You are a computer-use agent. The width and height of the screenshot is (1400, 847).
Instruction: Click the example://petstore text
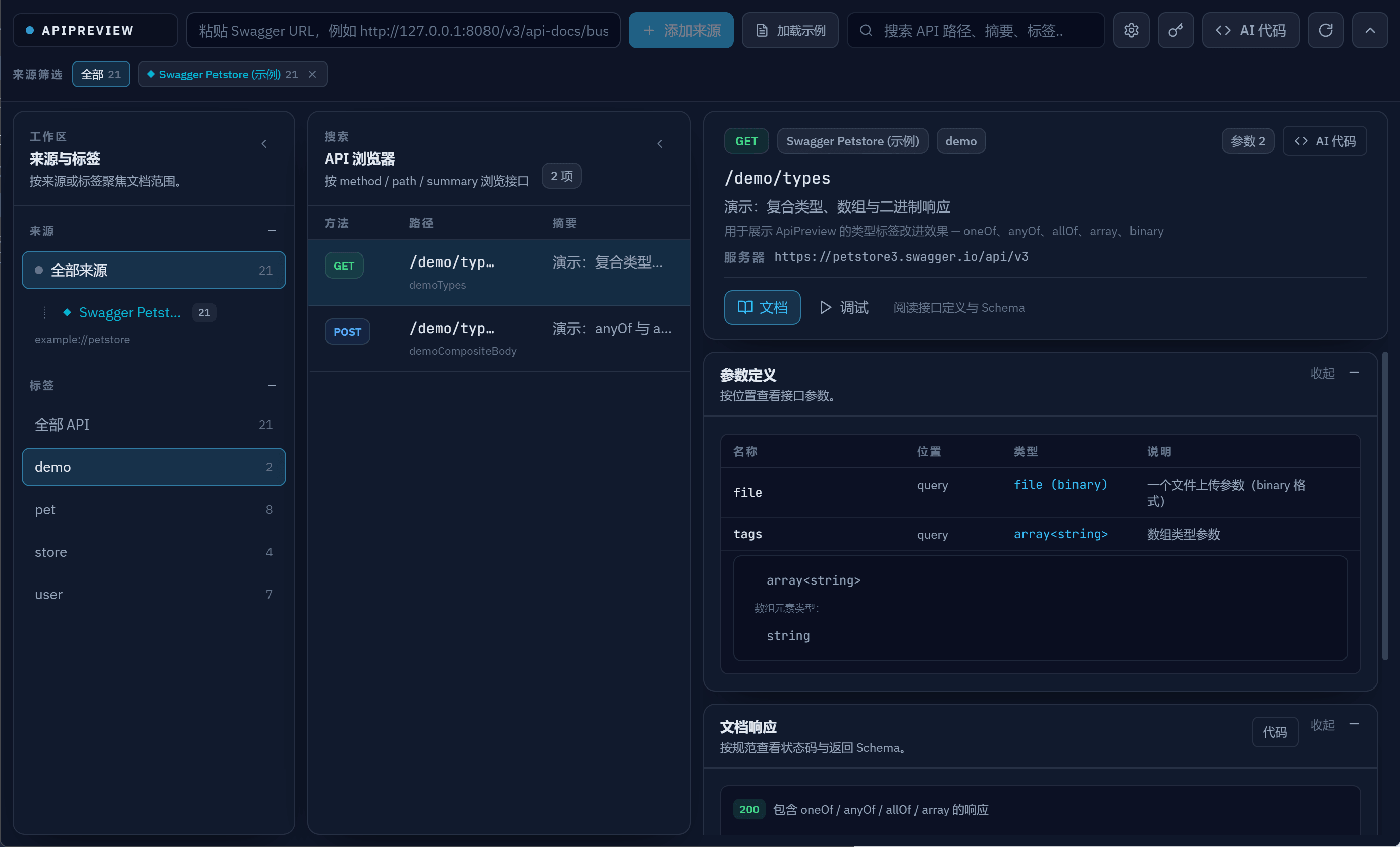pyautogui.click(x=82, y=339)
